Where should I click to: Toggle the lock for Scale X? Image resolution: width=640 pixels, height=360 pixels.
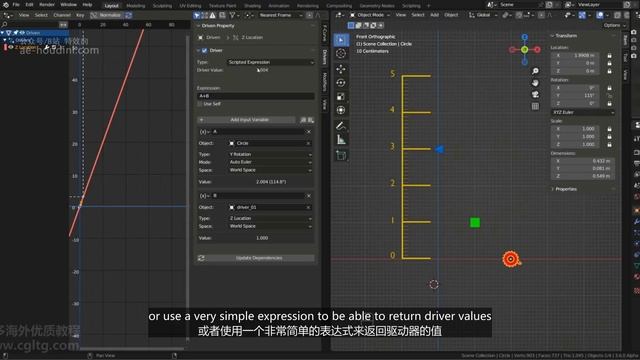coord(609,129)
